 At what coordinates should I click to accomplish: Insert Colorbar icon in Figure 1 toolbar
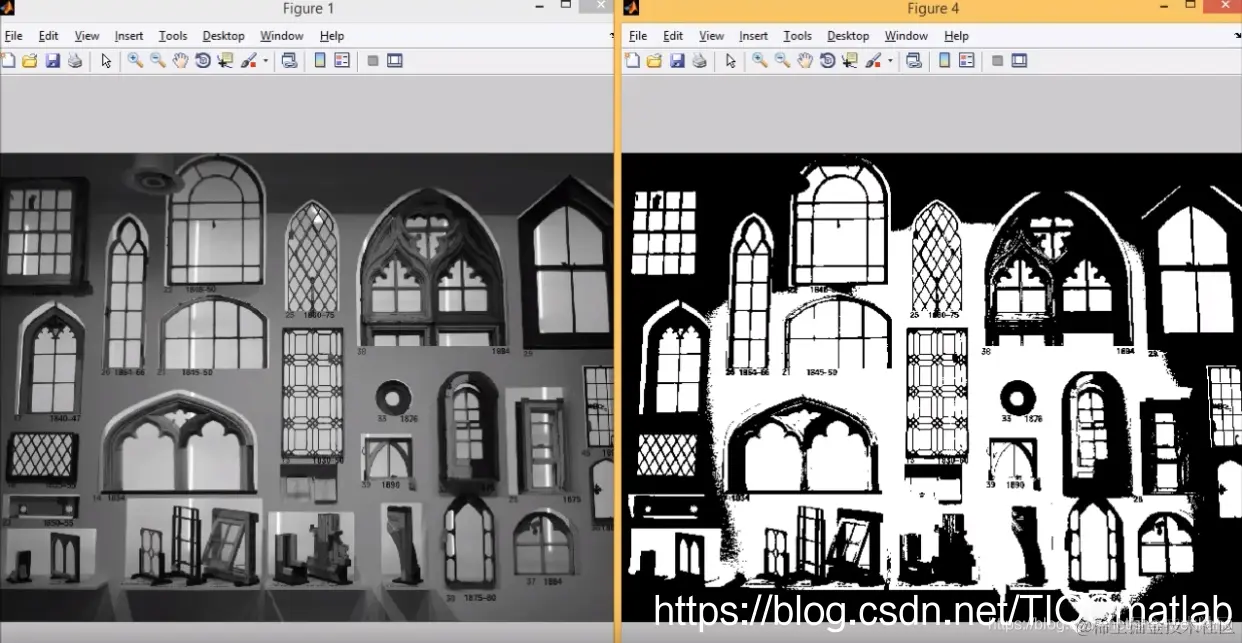click(x=320, y=61)
